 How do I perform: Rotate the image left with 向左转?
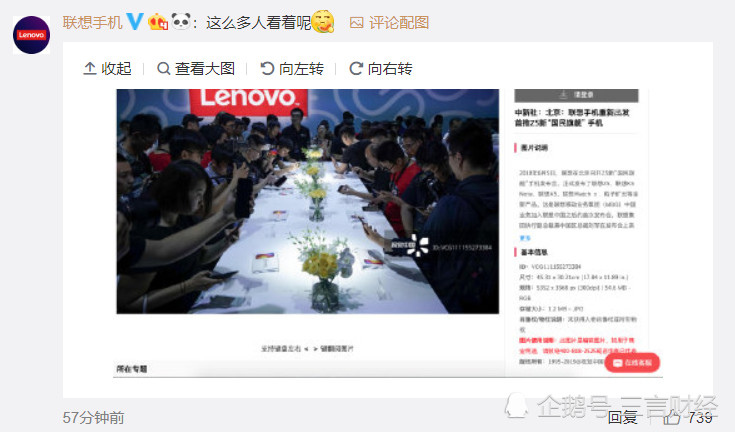[x=292, y=69]
